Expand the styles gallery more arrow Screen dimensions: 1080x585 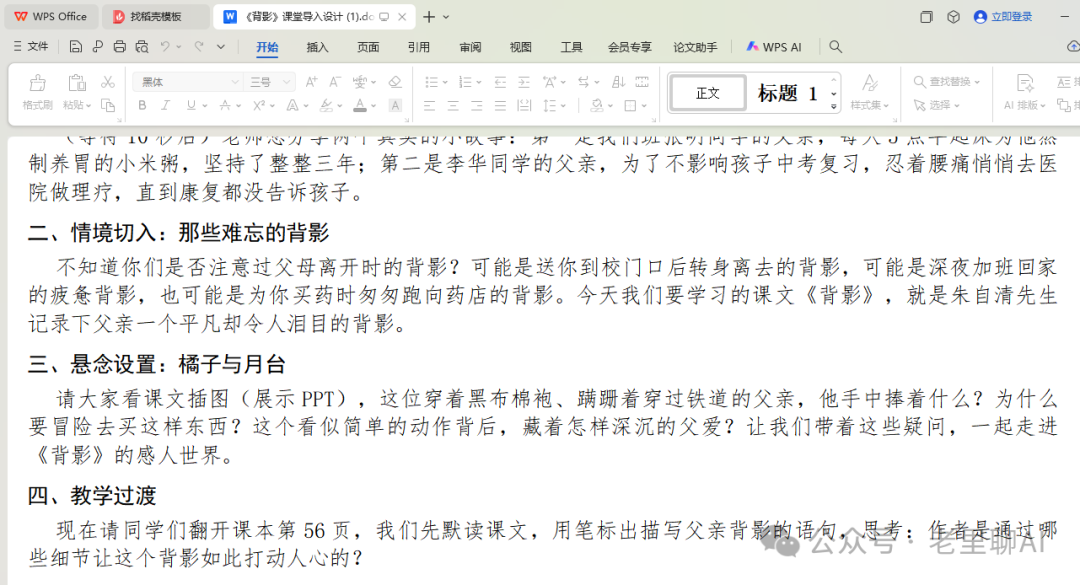click(833, 107)
